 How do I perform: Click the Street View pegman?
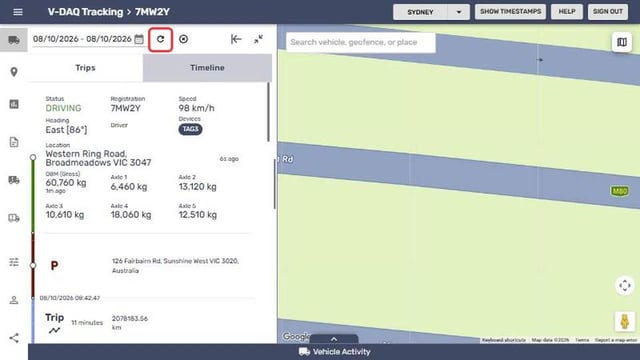point(624,321)
